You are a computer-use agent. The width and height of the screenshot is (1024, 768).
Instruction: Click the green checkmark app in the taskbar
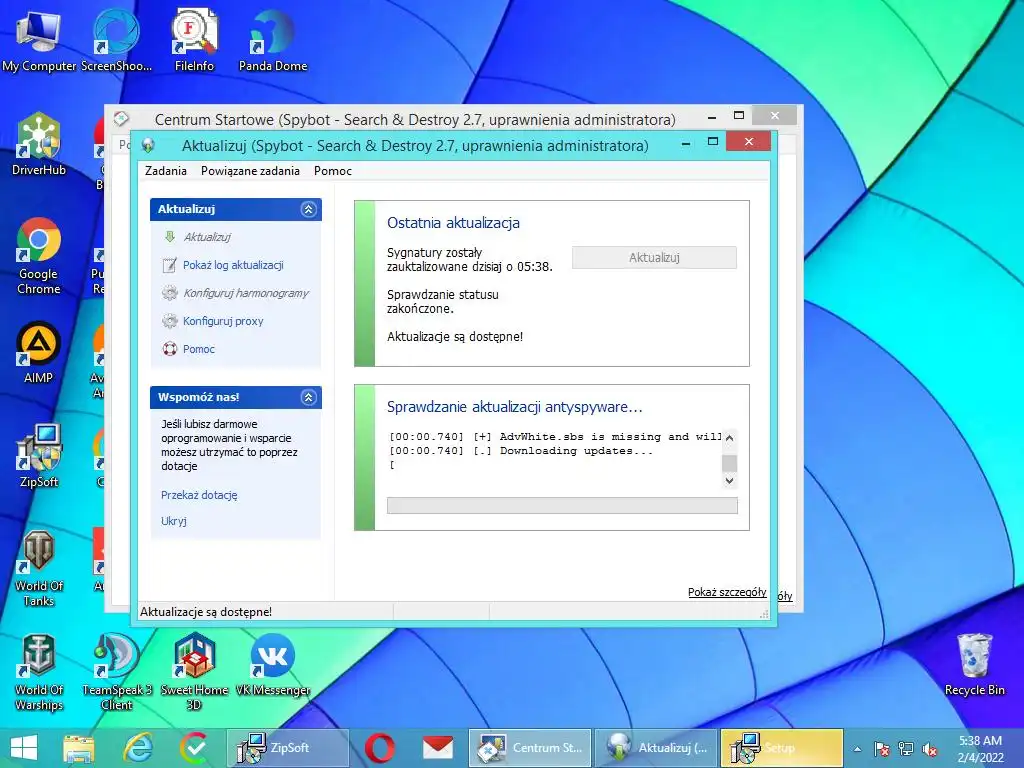pyautogui.click(x=194, y=748)
